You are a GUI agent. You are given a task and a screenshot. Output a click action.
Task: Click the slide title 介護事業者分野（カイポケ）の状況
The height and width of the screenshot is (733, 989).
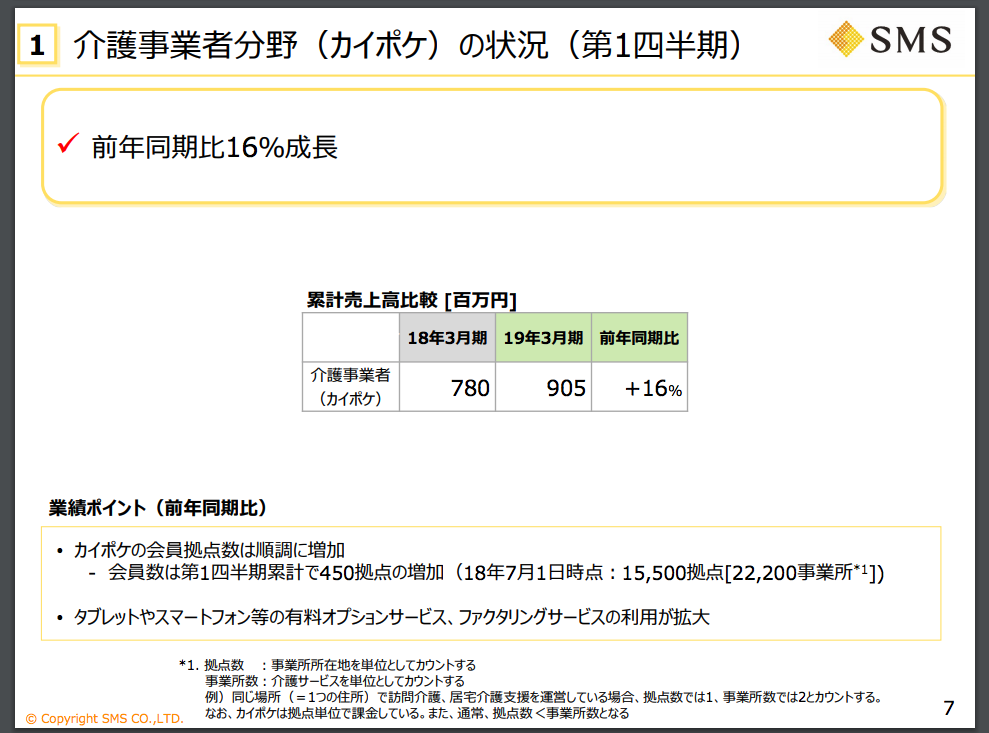tap(407, 45)
